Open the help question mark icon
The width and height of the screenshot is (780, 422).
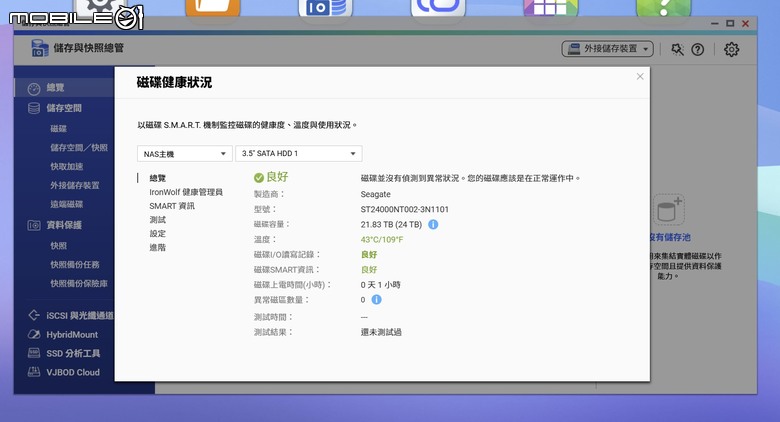tap(697, 49)
